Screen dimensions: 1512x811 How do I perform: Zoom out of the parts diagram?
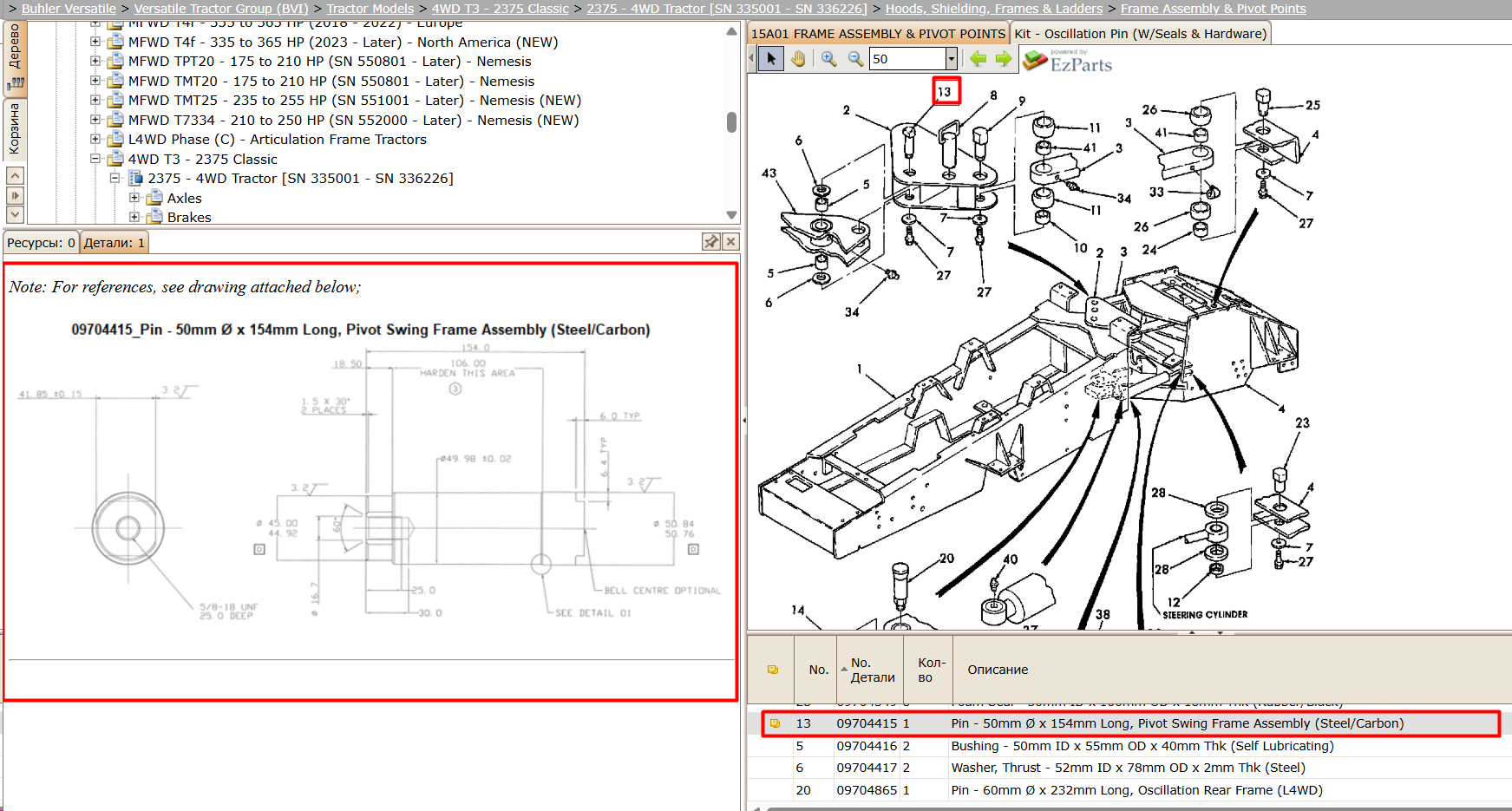coord(855,58)
